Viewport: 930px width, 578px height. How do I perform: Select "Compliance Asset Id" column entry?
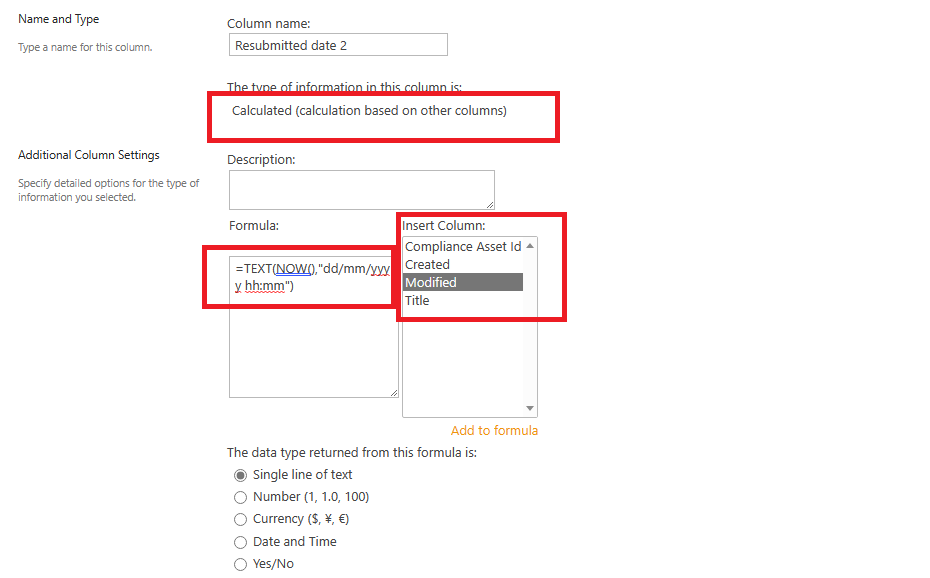(460, 246)
